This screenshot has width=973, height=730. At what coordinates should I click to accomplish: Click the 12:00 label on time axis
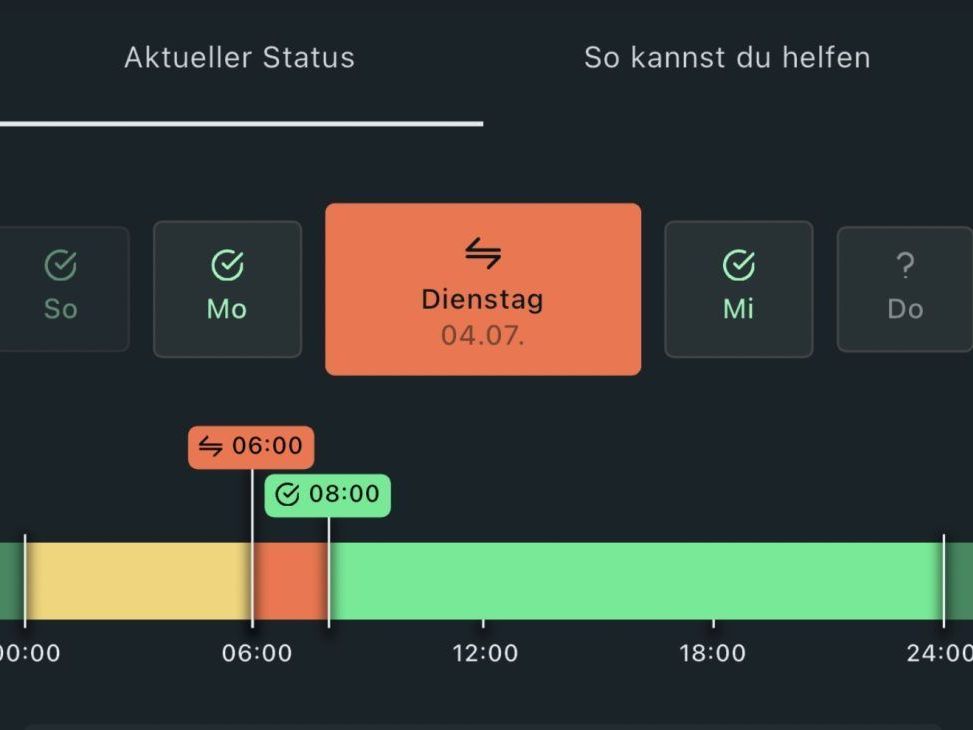click(485, 654)
